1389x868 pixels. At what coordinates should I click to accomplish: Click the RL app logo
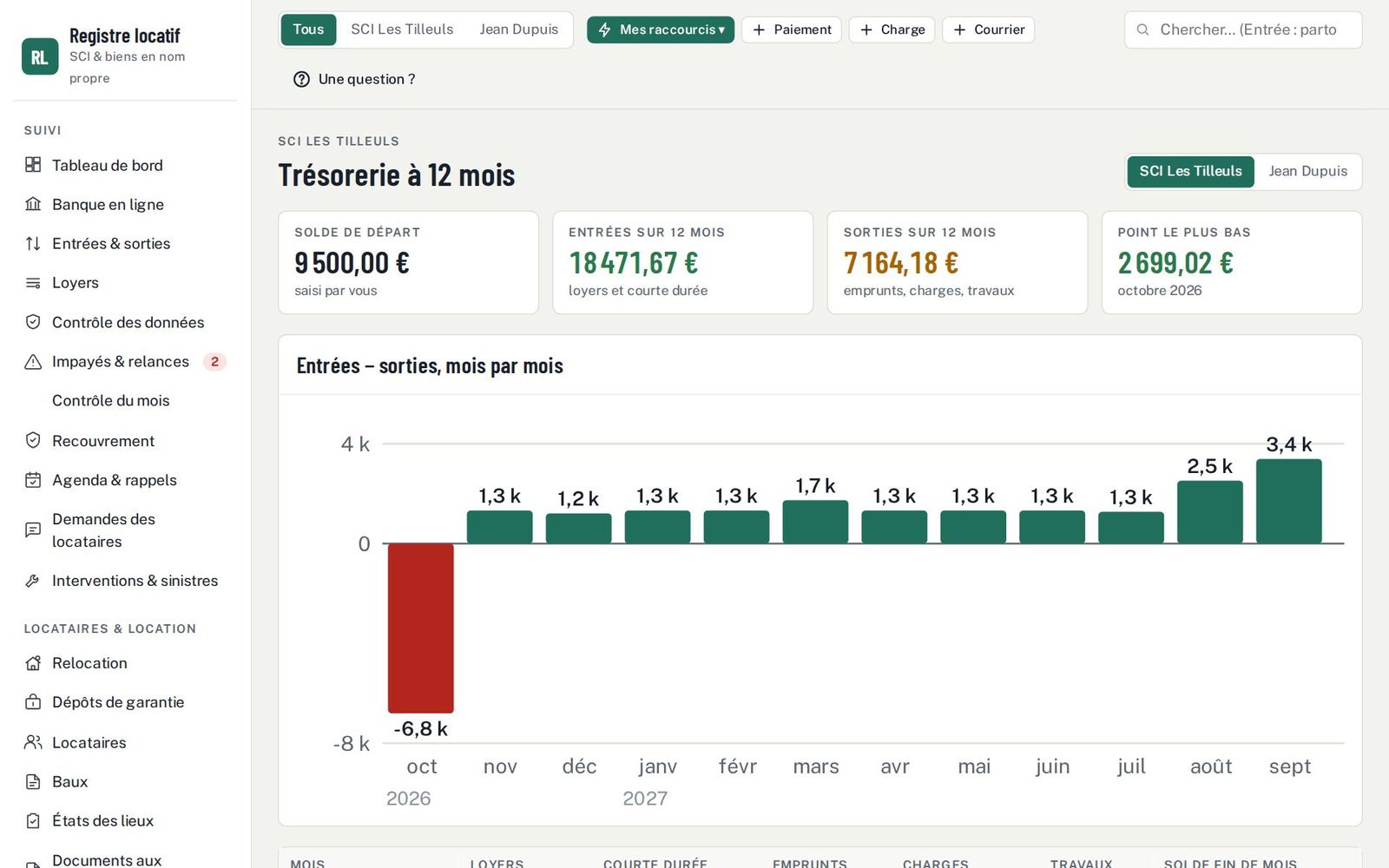tap(40, 56)
